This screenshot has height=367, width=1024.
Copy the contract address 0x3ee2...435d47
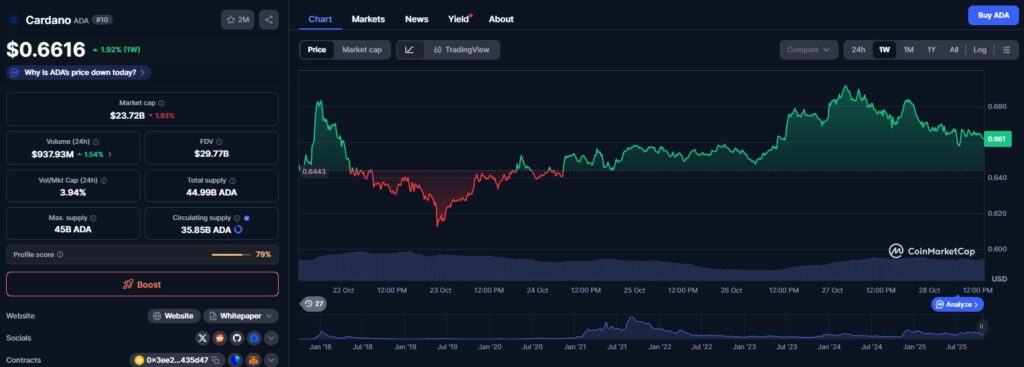[216, 360]
